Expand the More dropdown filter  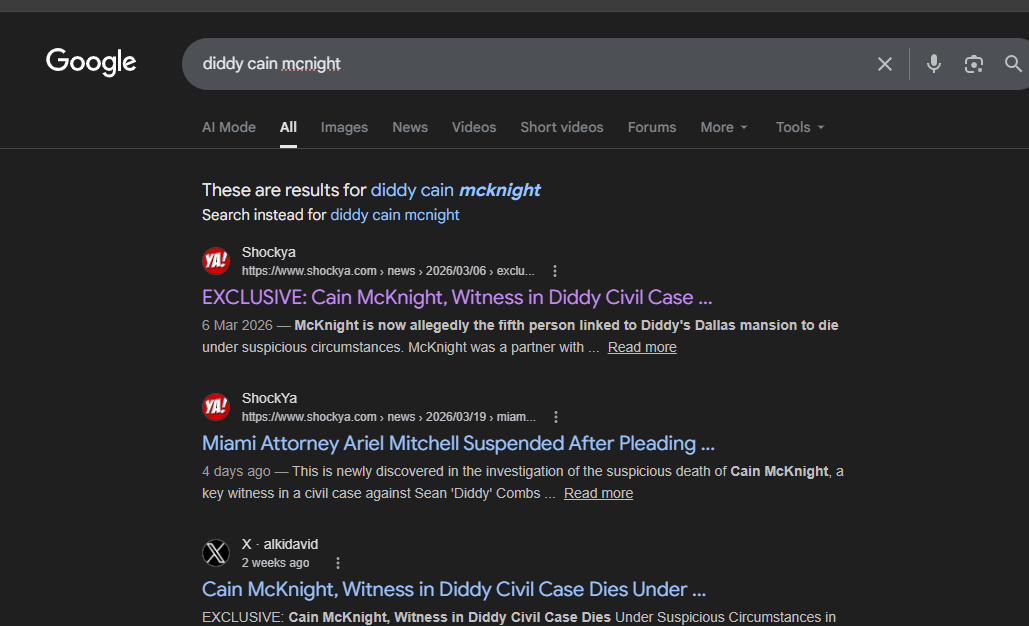724,127
